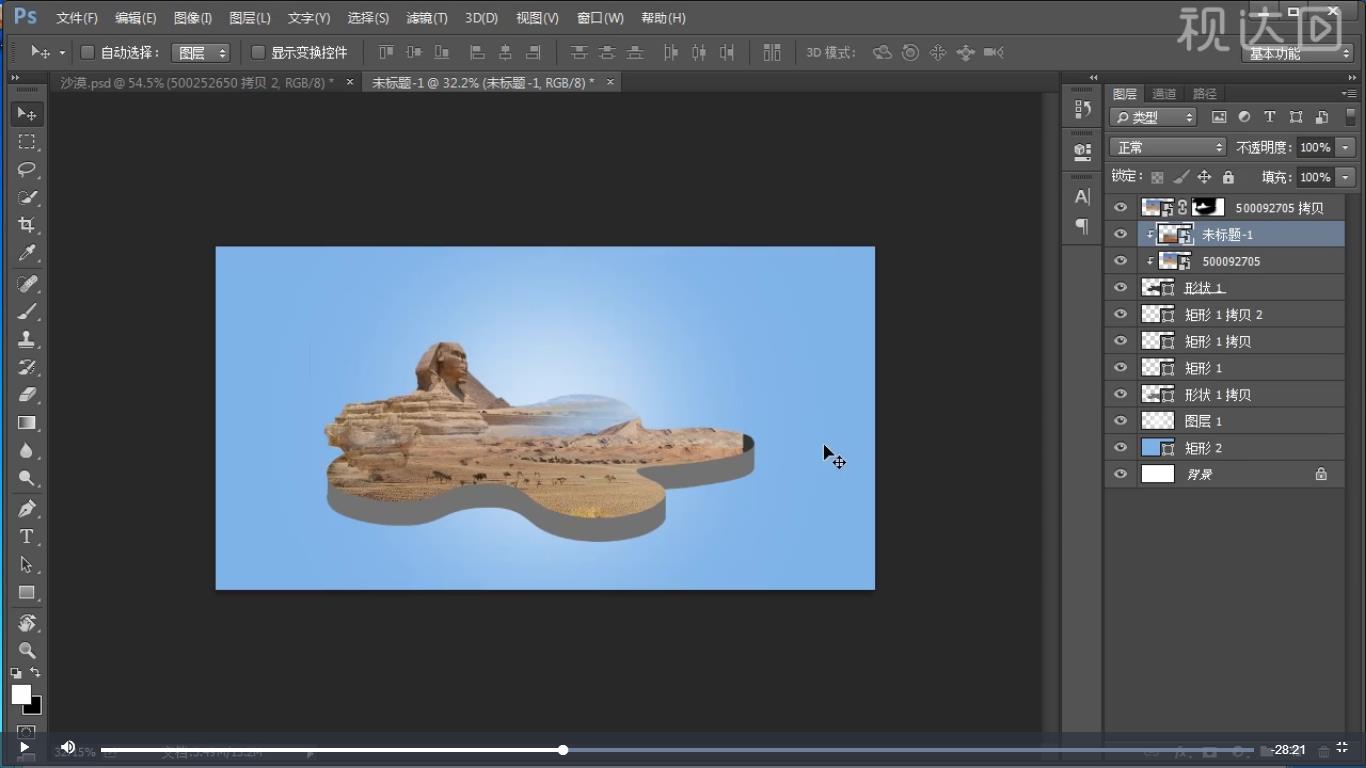Viewport: 1366px width, 768px height.
Task: Select the Eyedropper tool
Action: click(x=27, y=253)
